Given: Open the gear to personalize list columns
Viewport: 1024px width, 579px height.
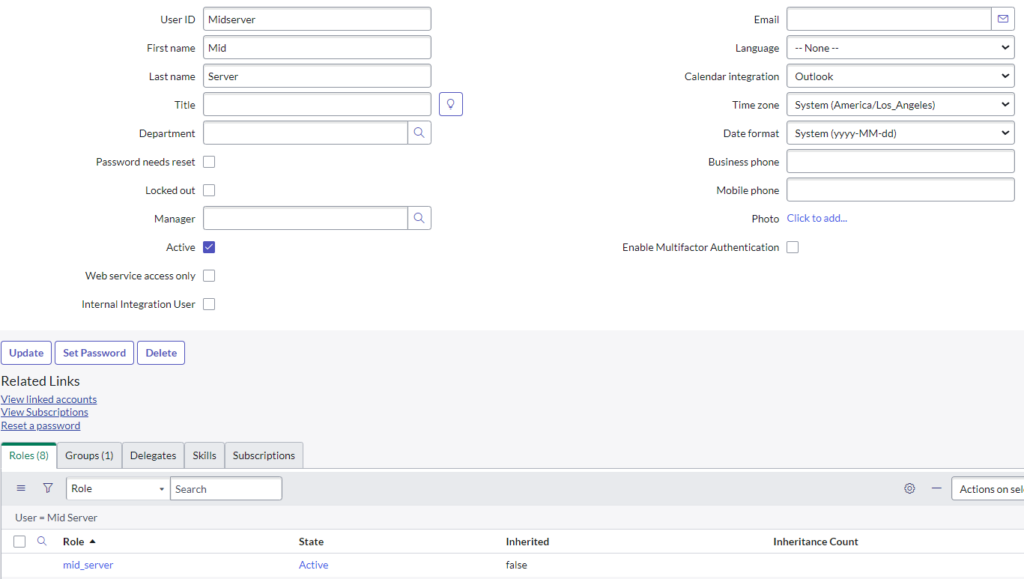Looking at the screenshot, I should (x=909, y=488).
